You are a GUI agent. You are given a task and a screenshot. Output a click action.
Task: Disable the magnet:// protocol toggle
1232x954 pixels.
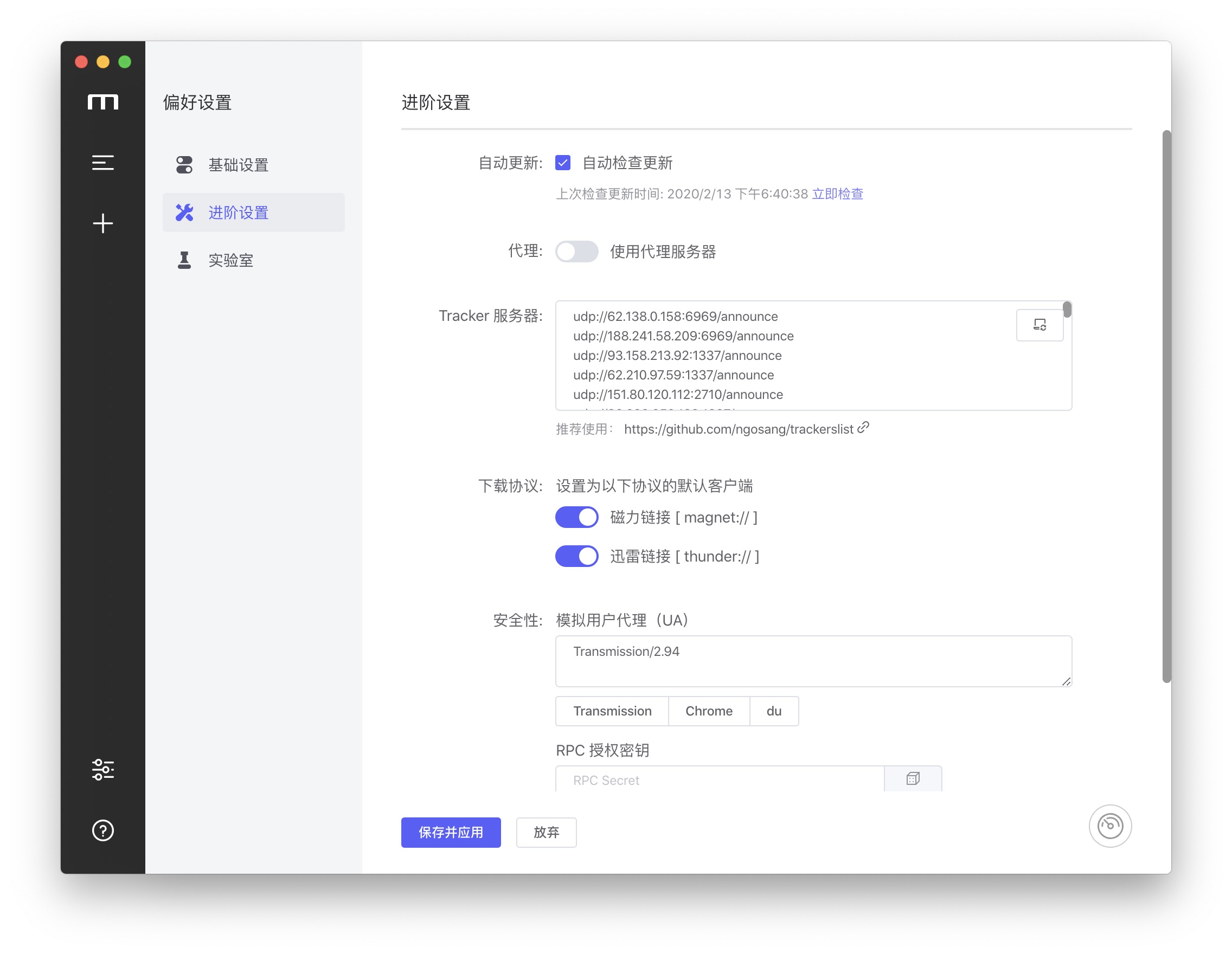click(576, 517)
